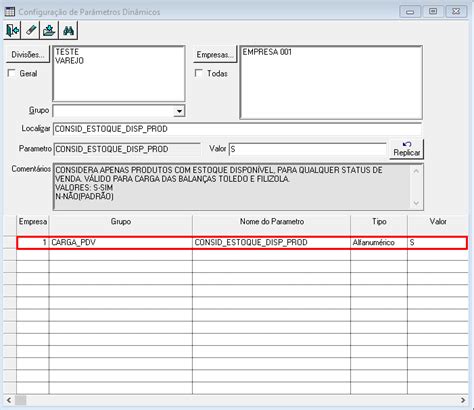Click the exit door toolbar icon
Screen dimensions: 474x410
[12, 30]
